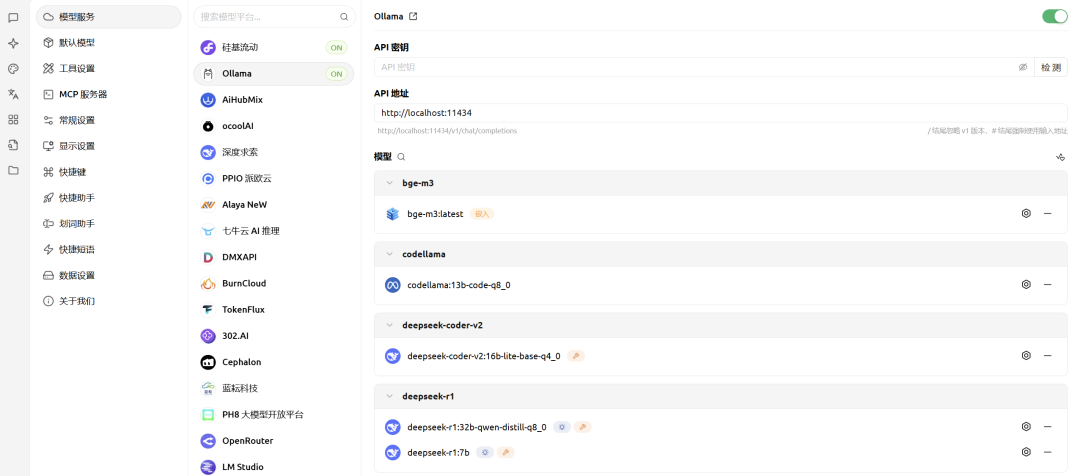Open 模型服务 settings section
This screenshot has height=476, width=1080.
click(108, 17)
